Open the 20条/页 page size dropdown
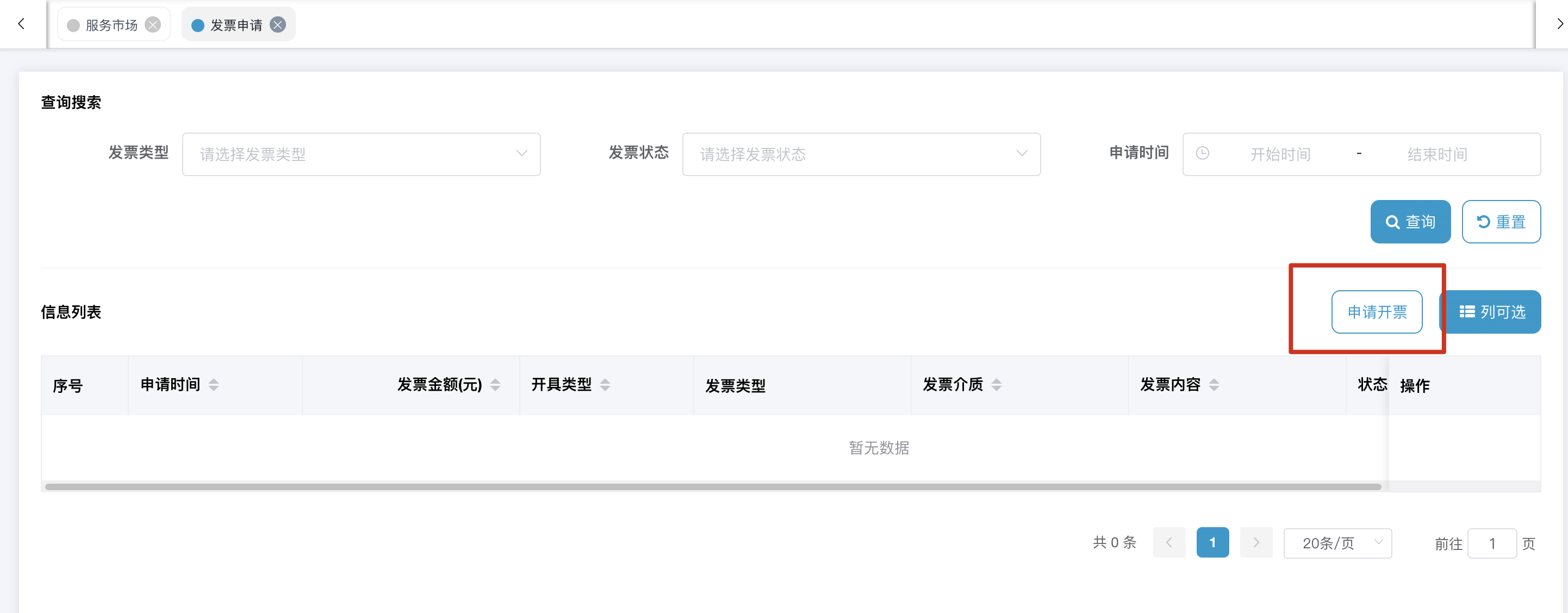The height and width of the screenshot is (613, 1568). point(1338,543)
